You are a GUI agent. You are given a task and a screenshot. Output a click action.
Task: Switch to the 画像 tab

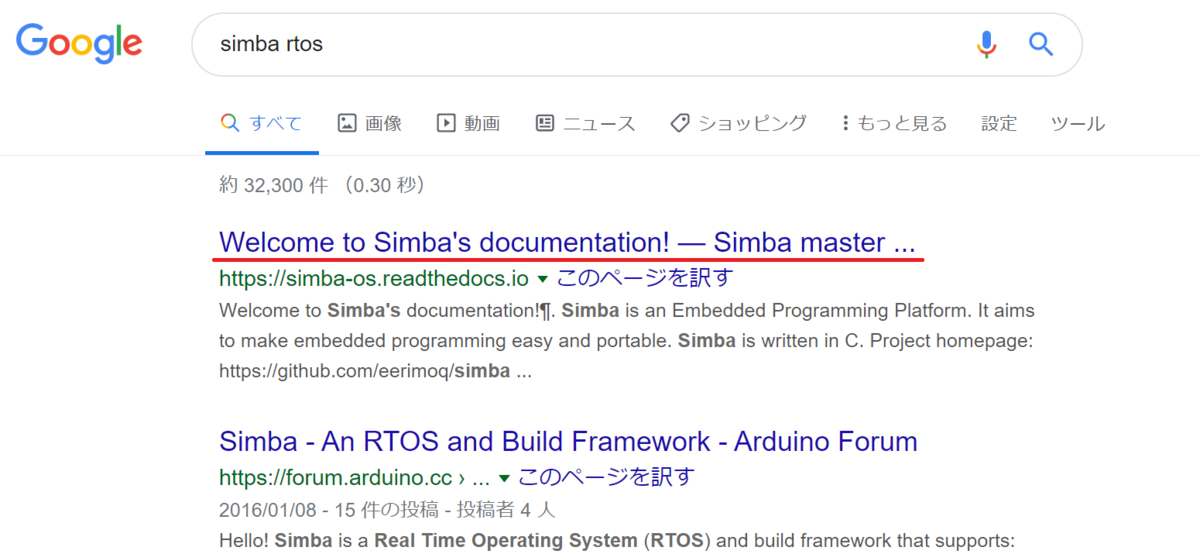(370, 124)
